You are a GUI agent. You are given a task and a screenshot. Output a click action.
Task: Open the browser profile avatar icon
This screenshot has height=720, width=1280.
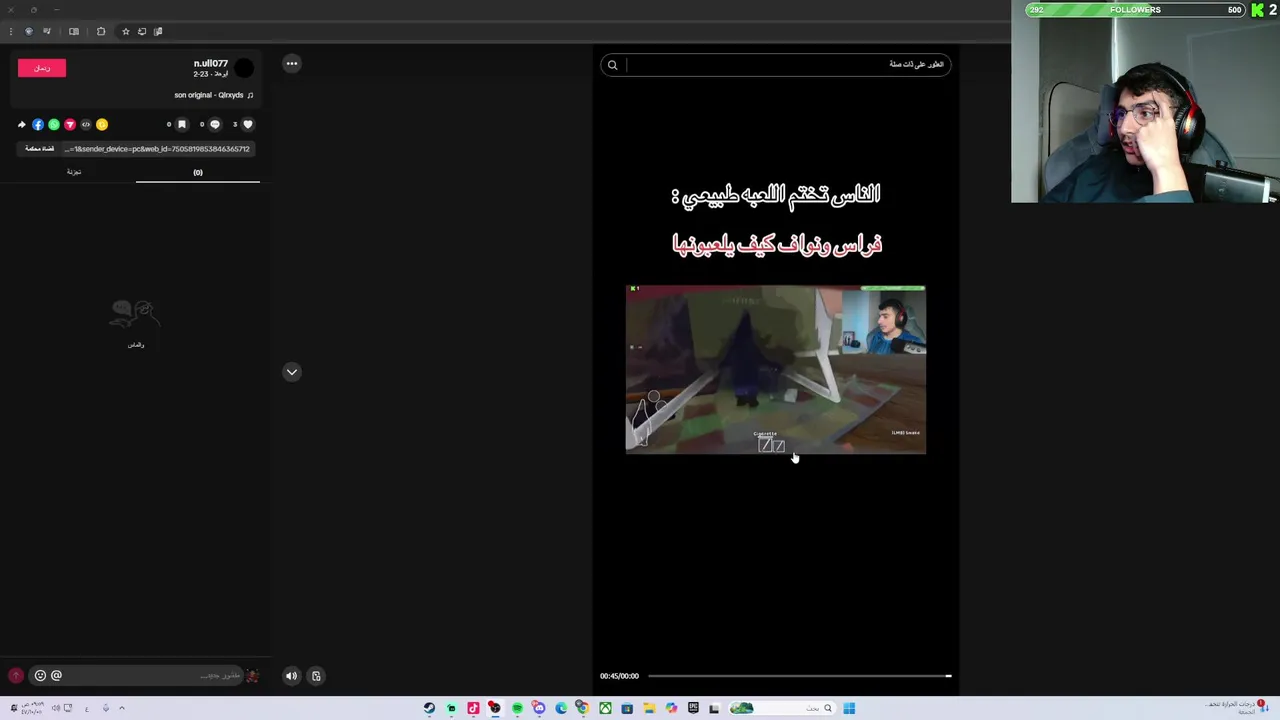[x=29, y=31]
